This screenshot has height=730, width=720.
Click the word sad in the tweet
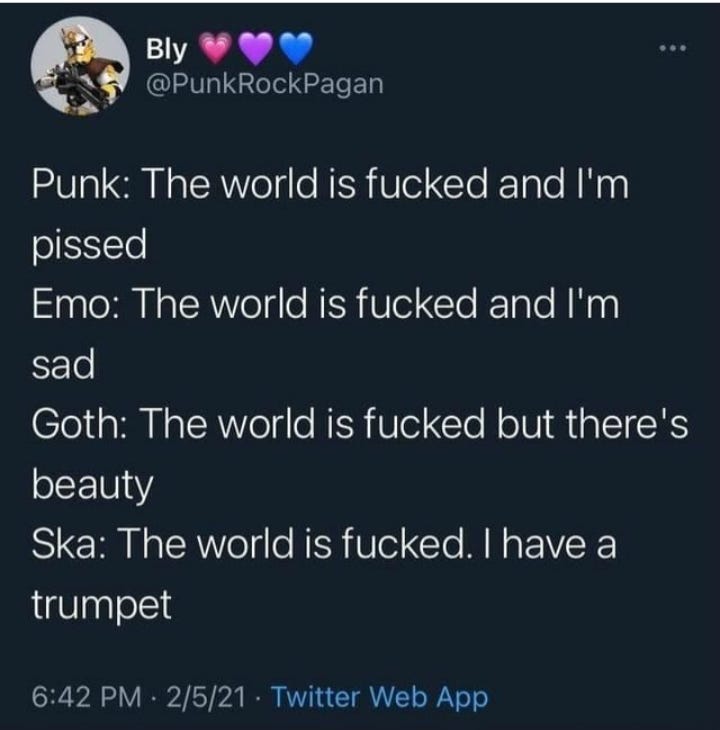[x=63, y=364]
